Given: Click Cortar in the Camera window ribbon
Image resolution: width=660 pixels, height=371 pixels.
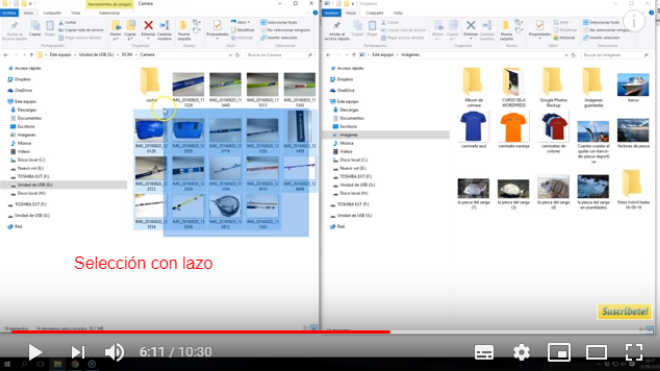Looking at the screenshot, I should [x=68, y=22].
